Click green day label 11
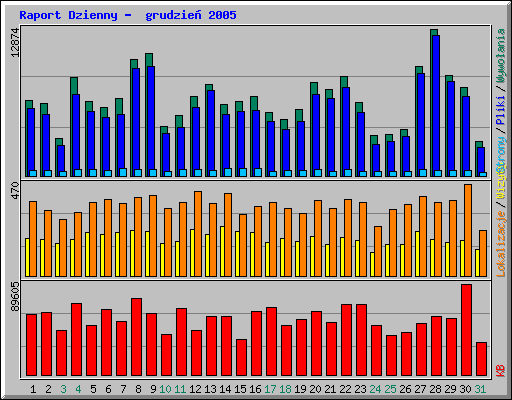 [180, 389]
